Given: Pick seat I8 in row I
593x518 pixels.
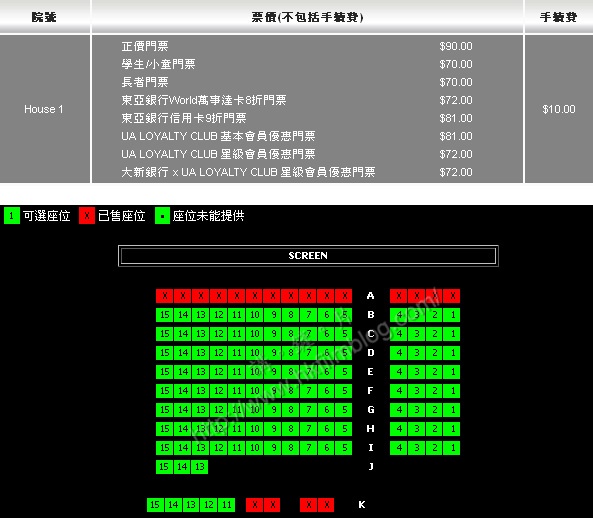Looking at the screenshot, I should point(290,448).
